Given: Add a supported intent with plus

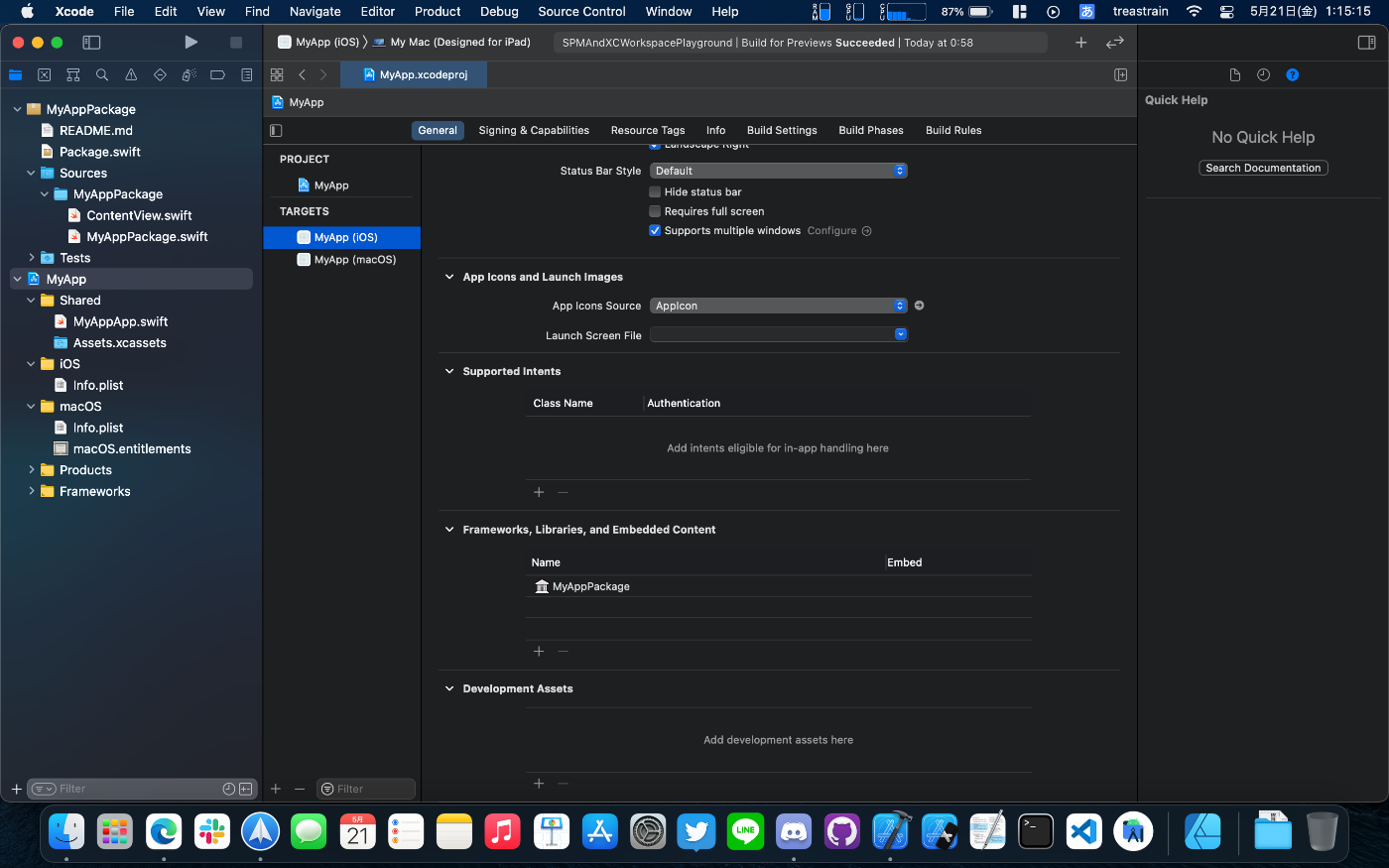Looking at the screenshot, I should (x=539, y=492).
